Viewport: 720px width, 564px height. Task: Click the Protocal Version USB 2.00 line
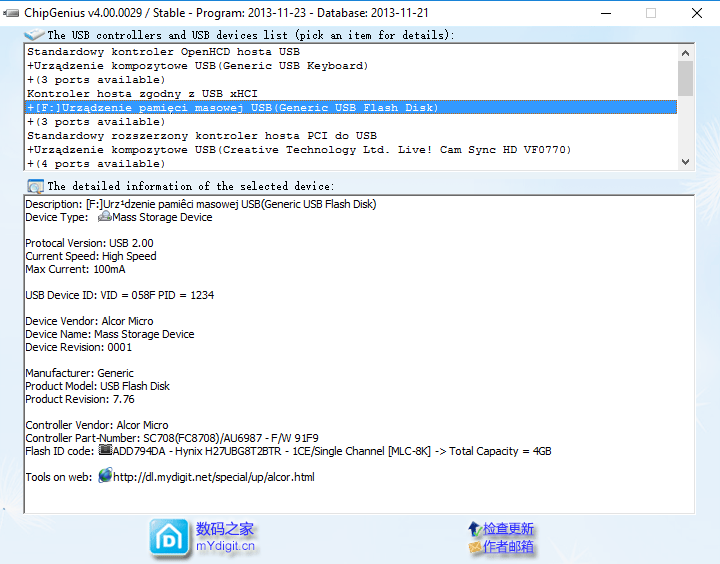[x=90, y=243]
